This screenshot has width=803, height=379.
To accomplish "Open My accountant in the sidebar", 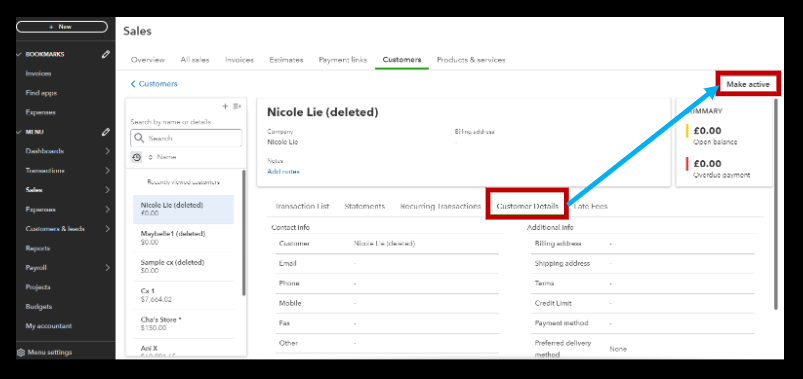I will 49,326.
